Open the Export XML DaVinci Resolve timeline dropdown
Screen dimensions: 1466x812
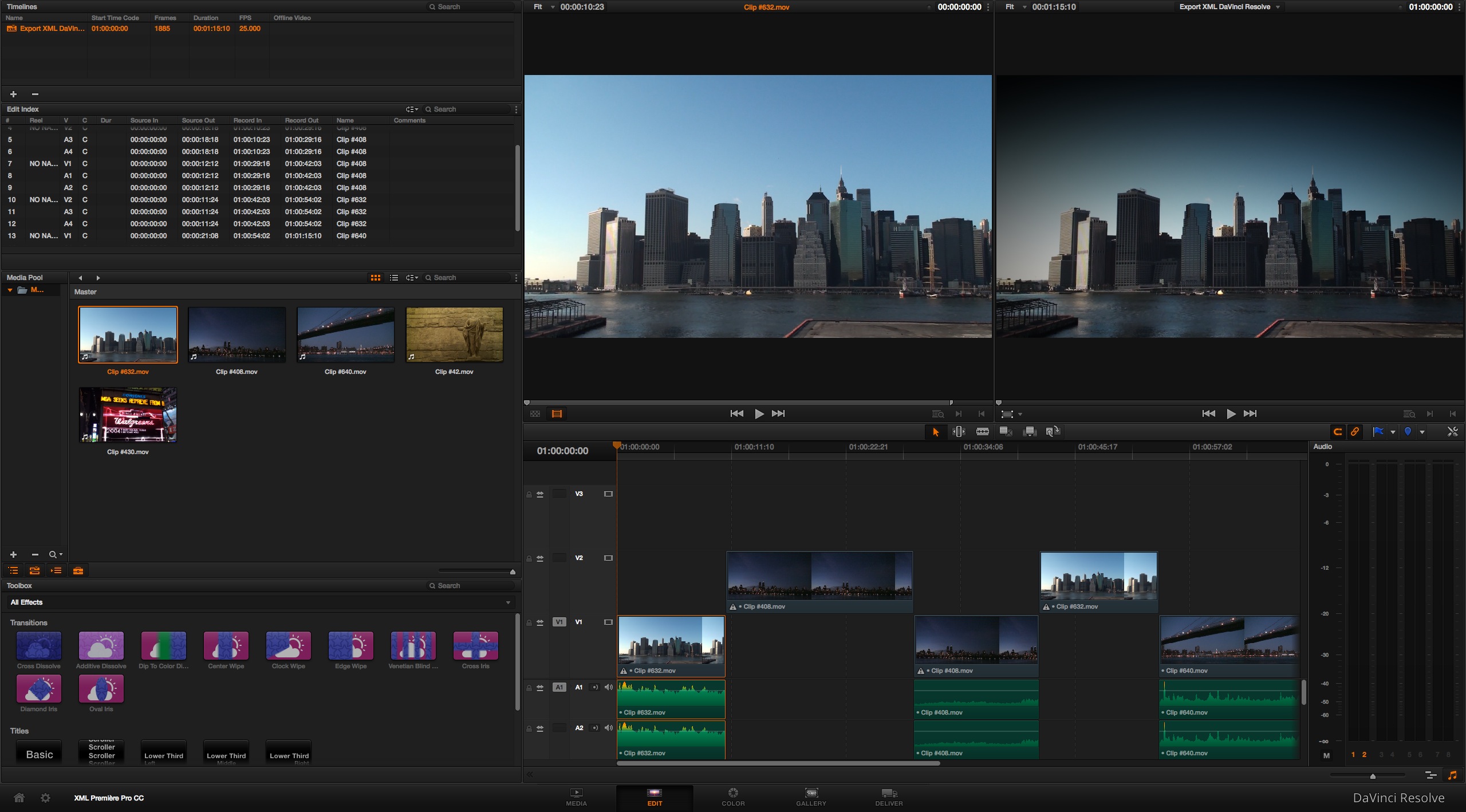pyautogui.click(x=1229, y=7)
